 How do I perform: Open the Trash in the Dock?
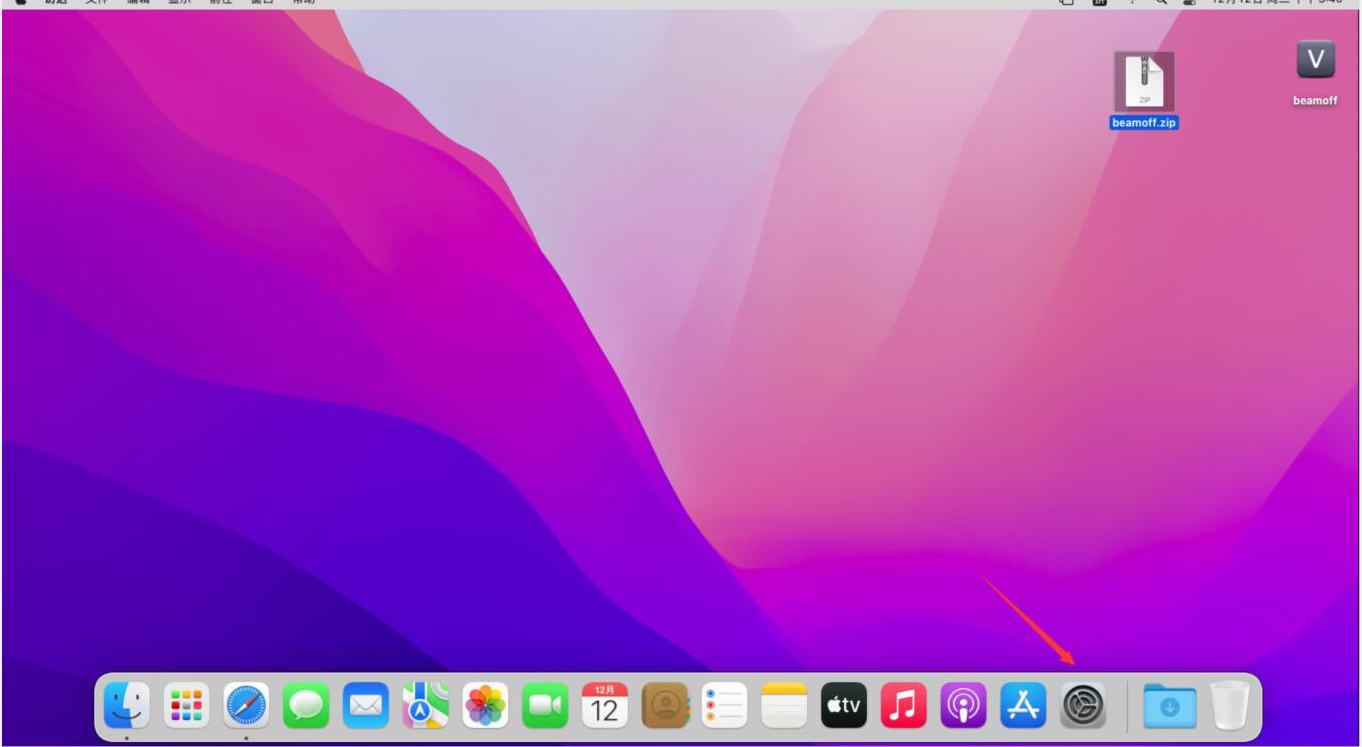[1230, 706]
